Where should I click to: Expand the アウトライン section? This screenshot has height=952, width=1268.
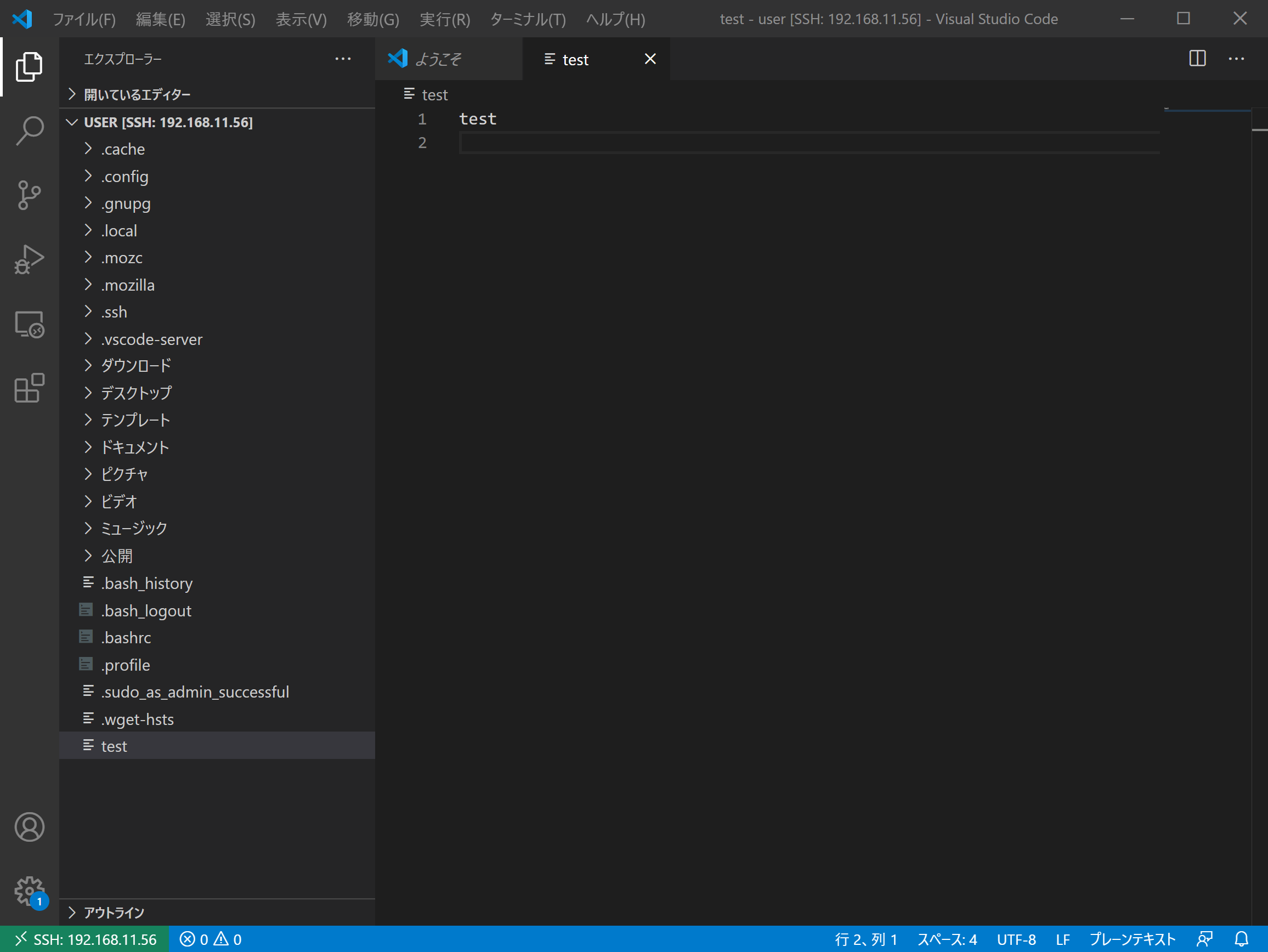[x=217, y=913]
